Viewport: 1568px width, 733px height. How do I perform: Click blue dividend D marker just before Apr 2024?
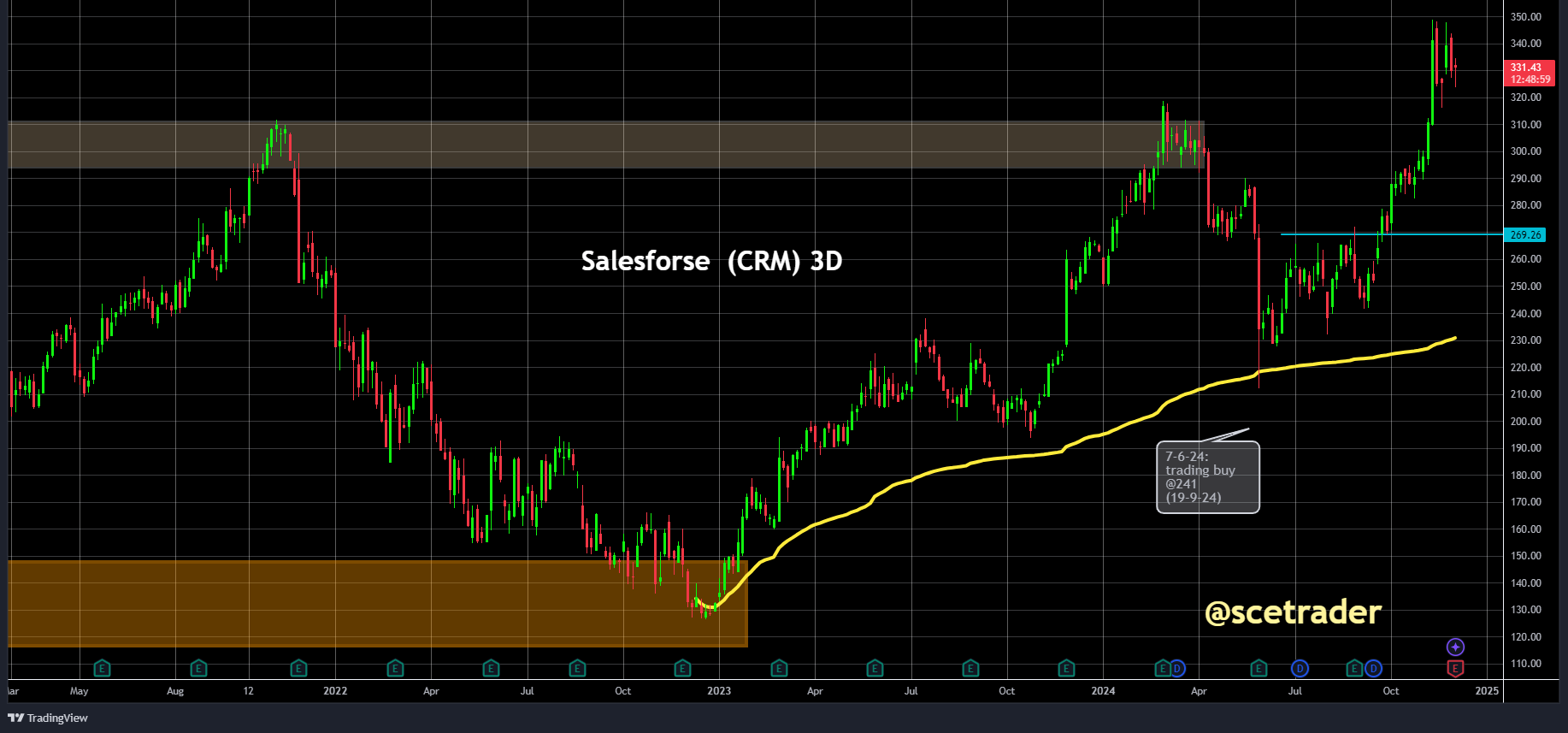1177,668
